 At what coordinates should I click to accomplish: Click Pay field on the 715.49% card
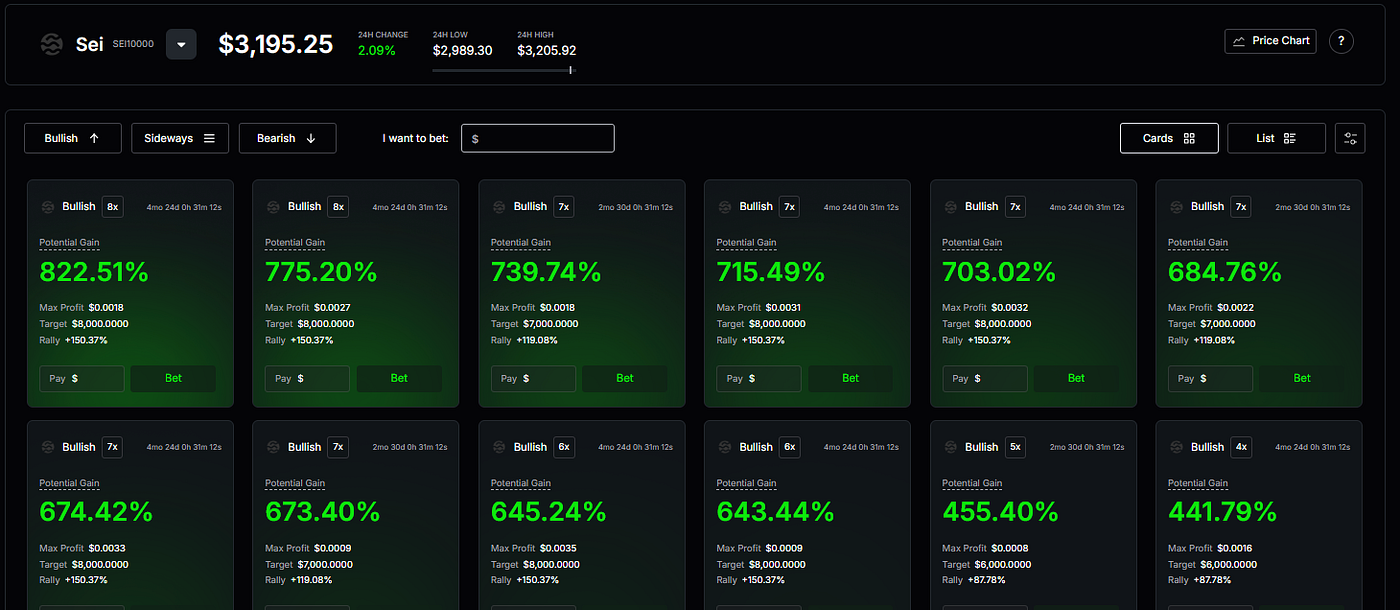coord(759,378)
